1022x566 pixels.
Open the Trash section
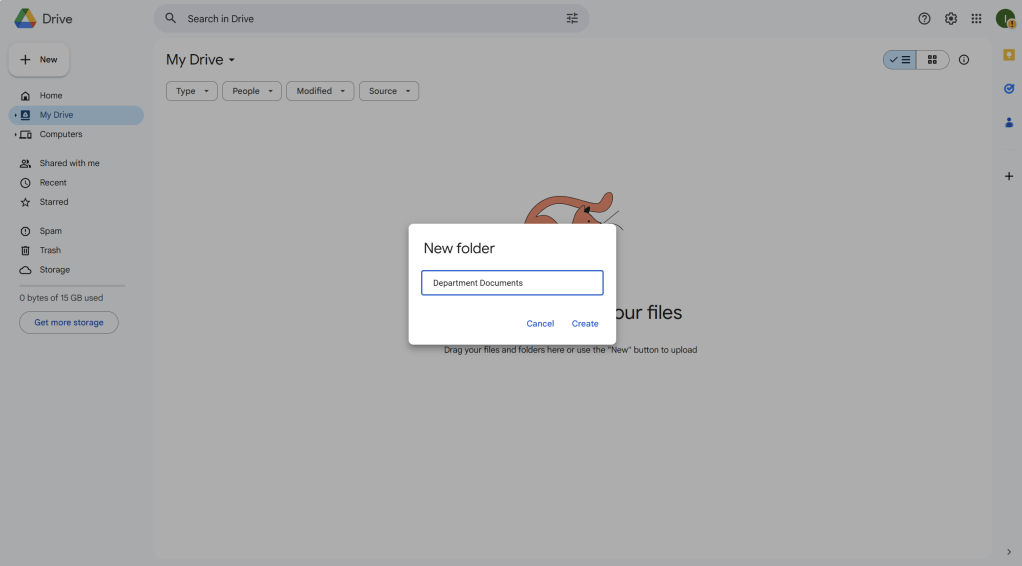coord(50,250)
